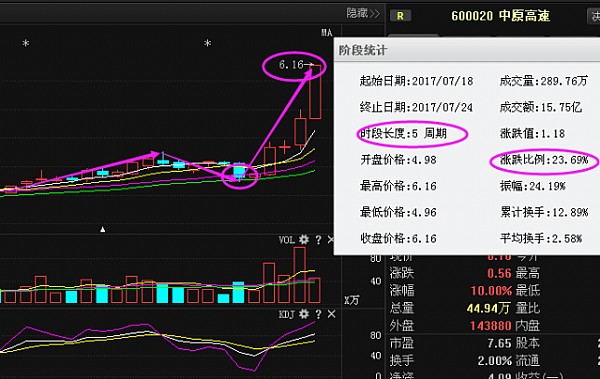
Task: Click stock title 600020 中原高速
Action: point(501,16)
